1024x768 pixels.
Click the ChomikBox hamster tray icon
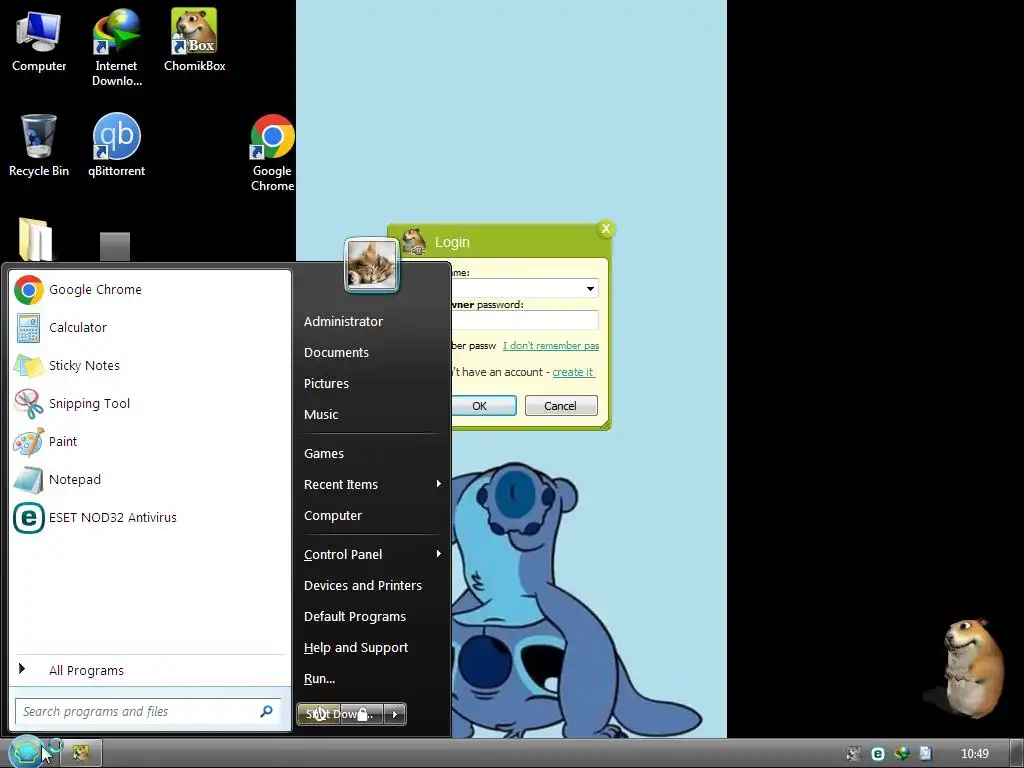[x=854, y=754]
